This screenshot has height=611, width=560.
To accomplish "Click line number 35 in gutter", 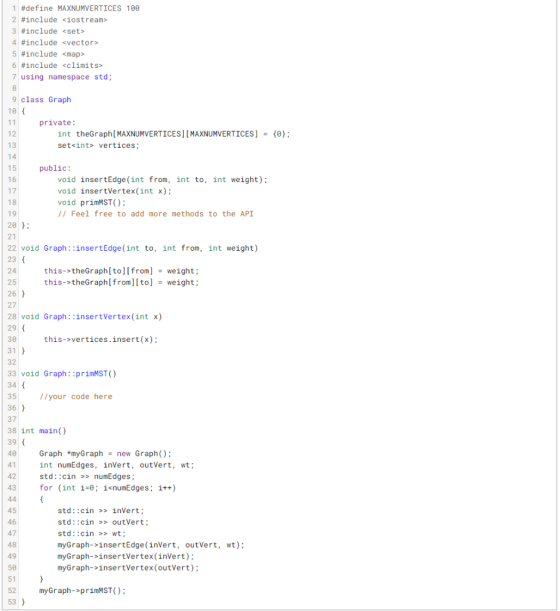I will 12,396.
